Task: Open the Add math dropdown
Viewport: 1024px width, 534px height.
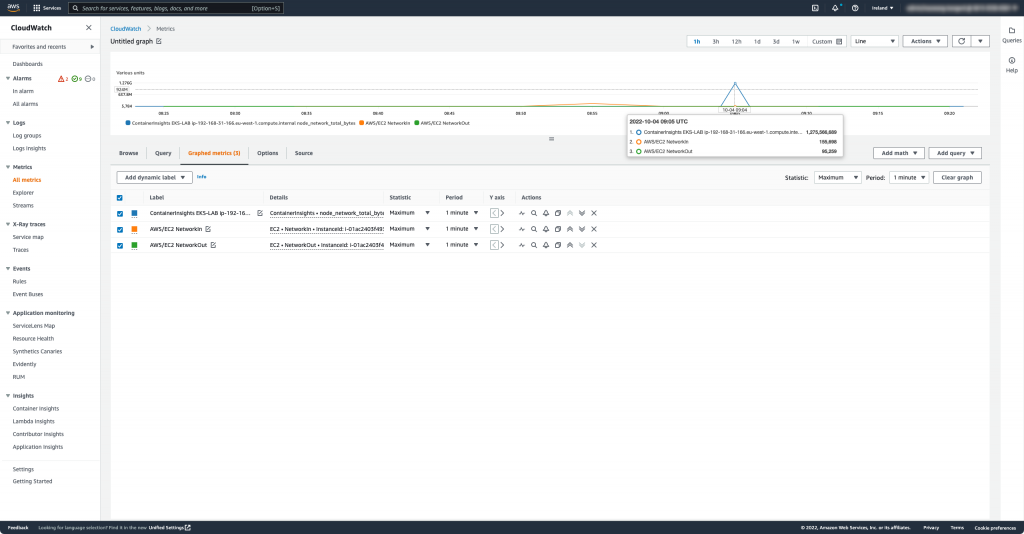Action: pyautogui.click(x=899, y=153)
